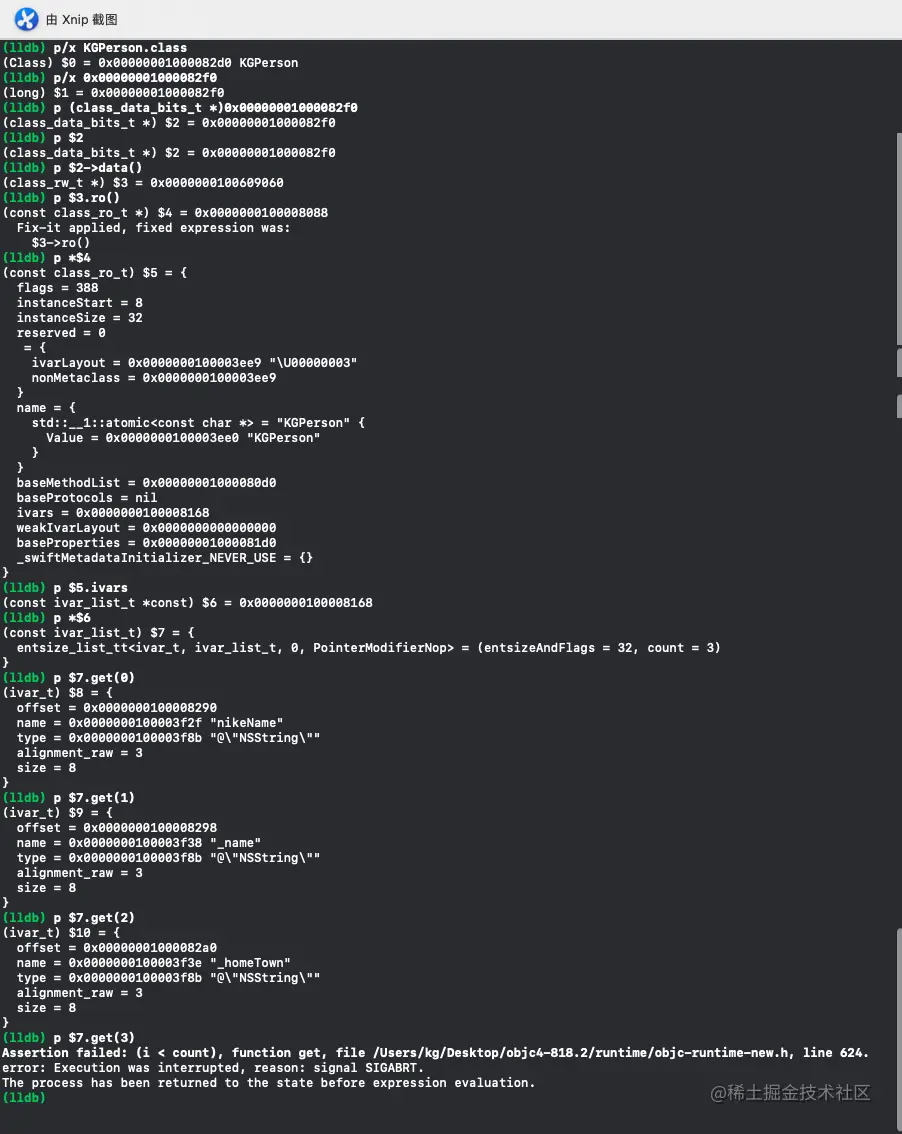Click the '由 Xnip 截图' window title
Image resolution: width=902 pixels, height=1134 pixels.
tap(82, 20)
